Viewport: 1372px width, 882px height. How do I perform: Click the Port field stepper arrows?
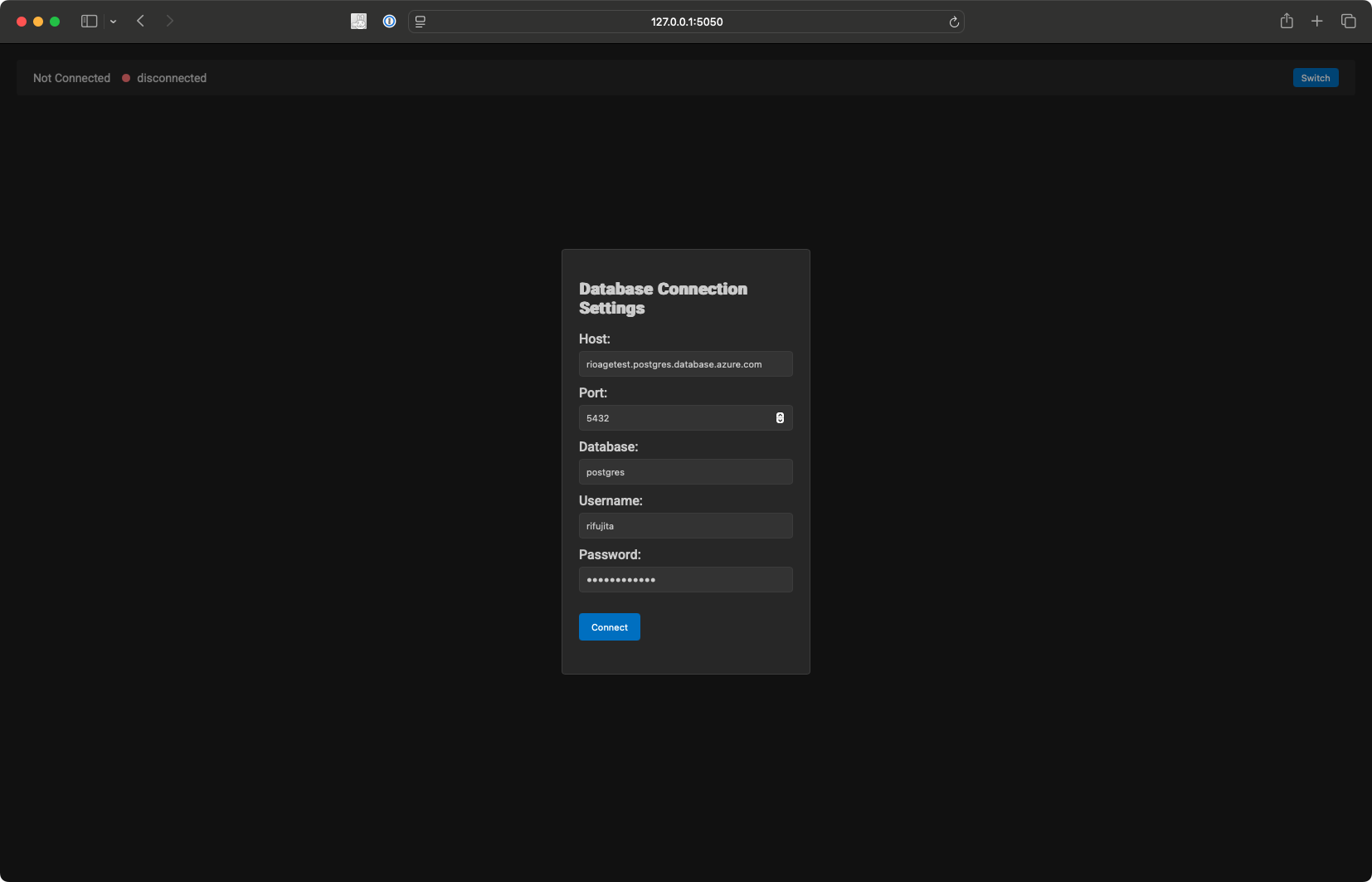point(780,418)
